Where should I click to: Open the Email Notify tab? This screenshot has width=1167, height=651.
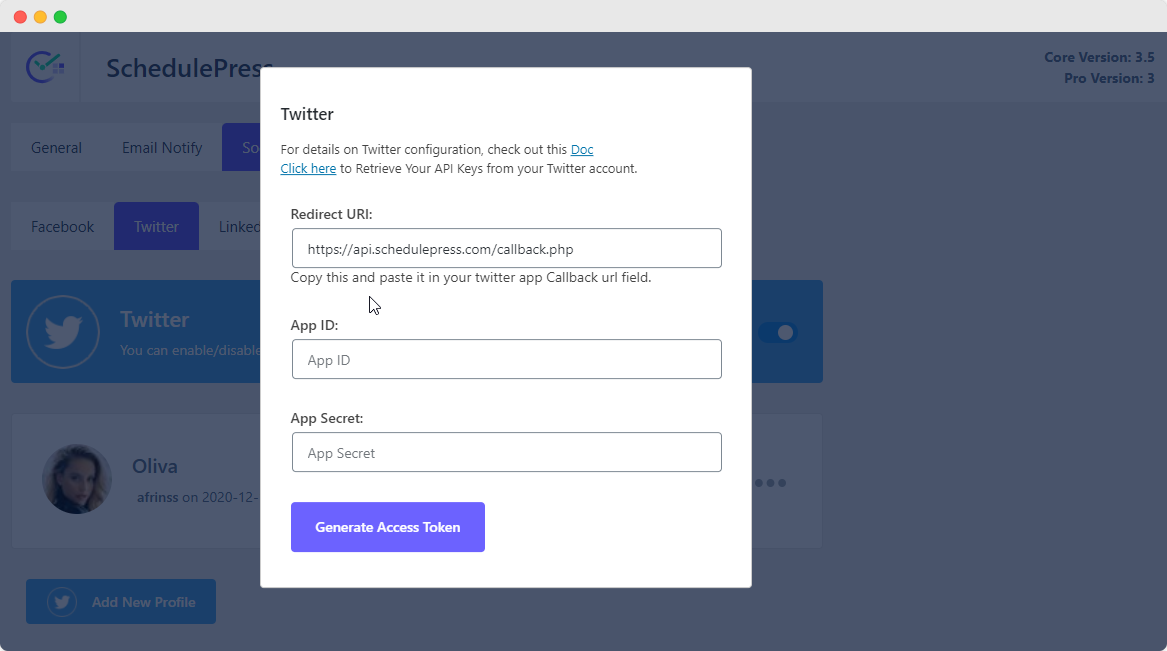tap(162, 147)
